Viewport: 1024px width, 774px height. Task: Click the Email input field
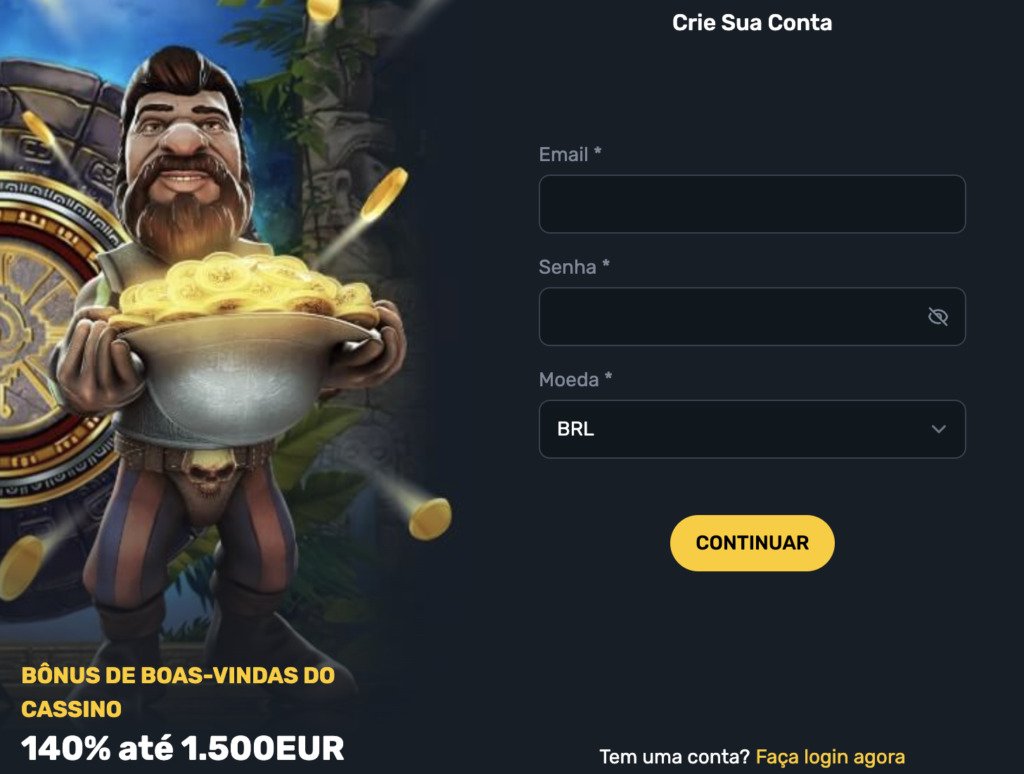coord(752,204)
